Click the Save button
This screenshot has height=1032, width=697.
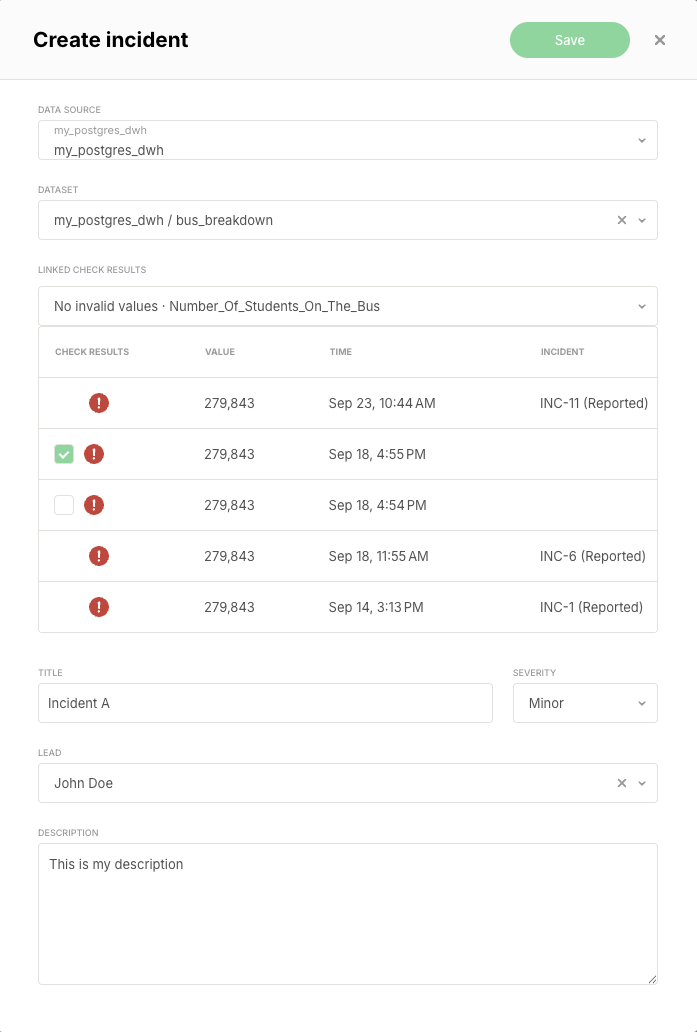(569, 40)
